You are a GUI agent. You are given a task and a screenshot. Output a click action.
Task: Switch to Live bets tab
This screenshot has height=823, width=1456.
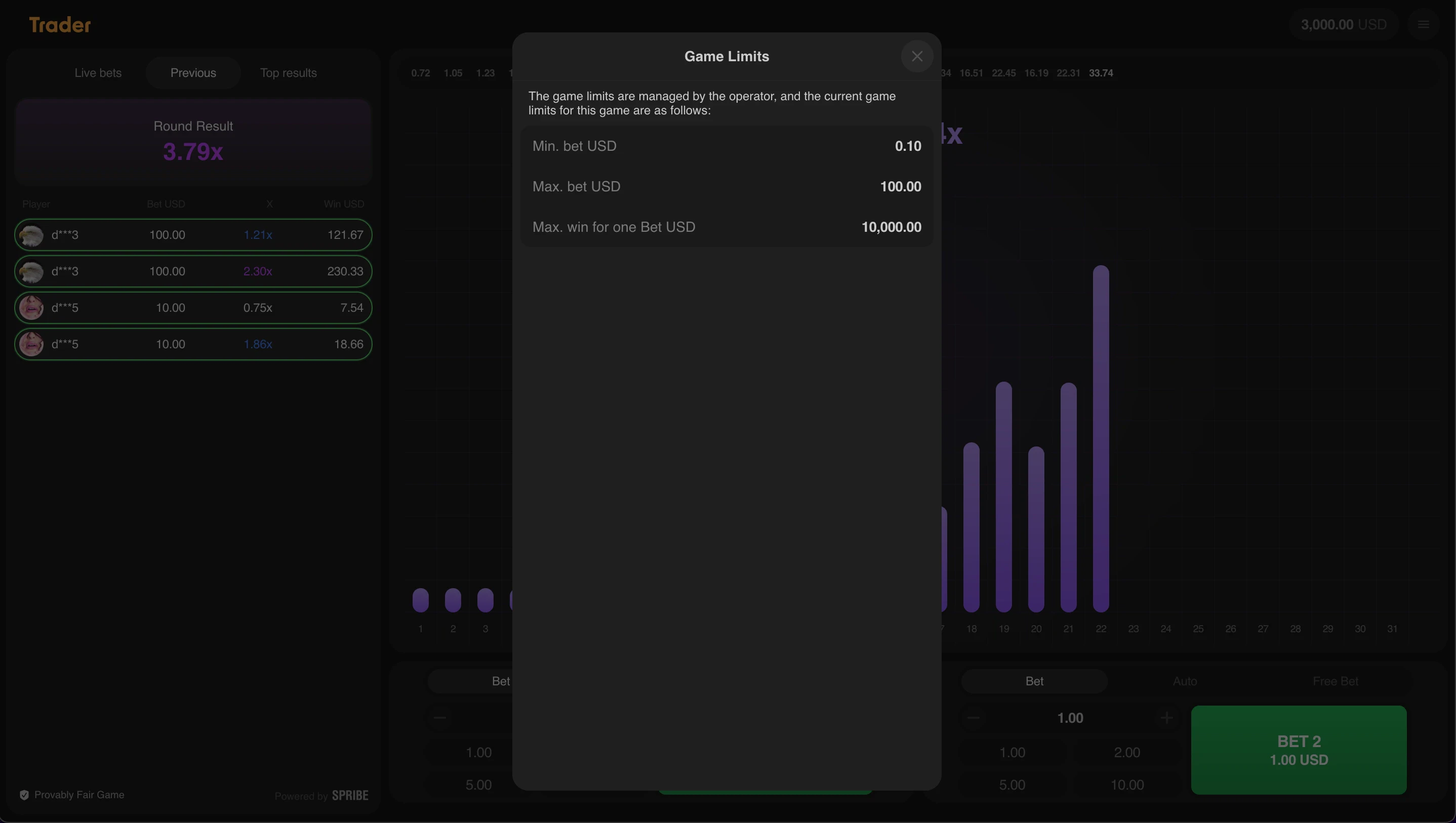[98, 73]
